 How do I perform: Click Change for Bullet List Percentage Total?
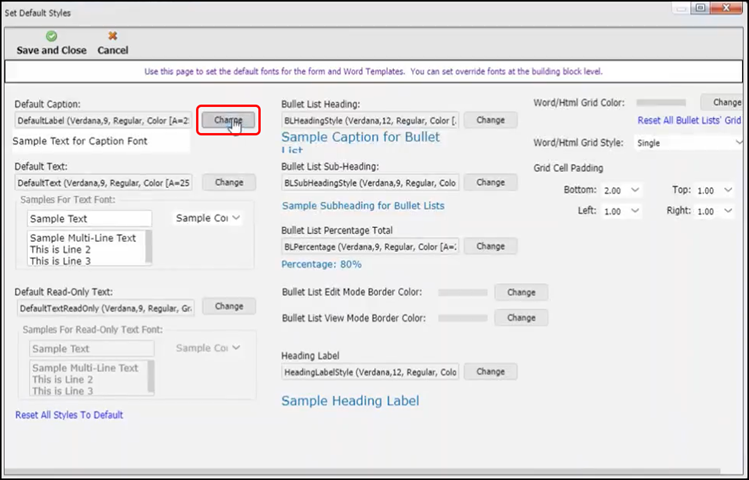pyautogui.click(x=490, y=246)
